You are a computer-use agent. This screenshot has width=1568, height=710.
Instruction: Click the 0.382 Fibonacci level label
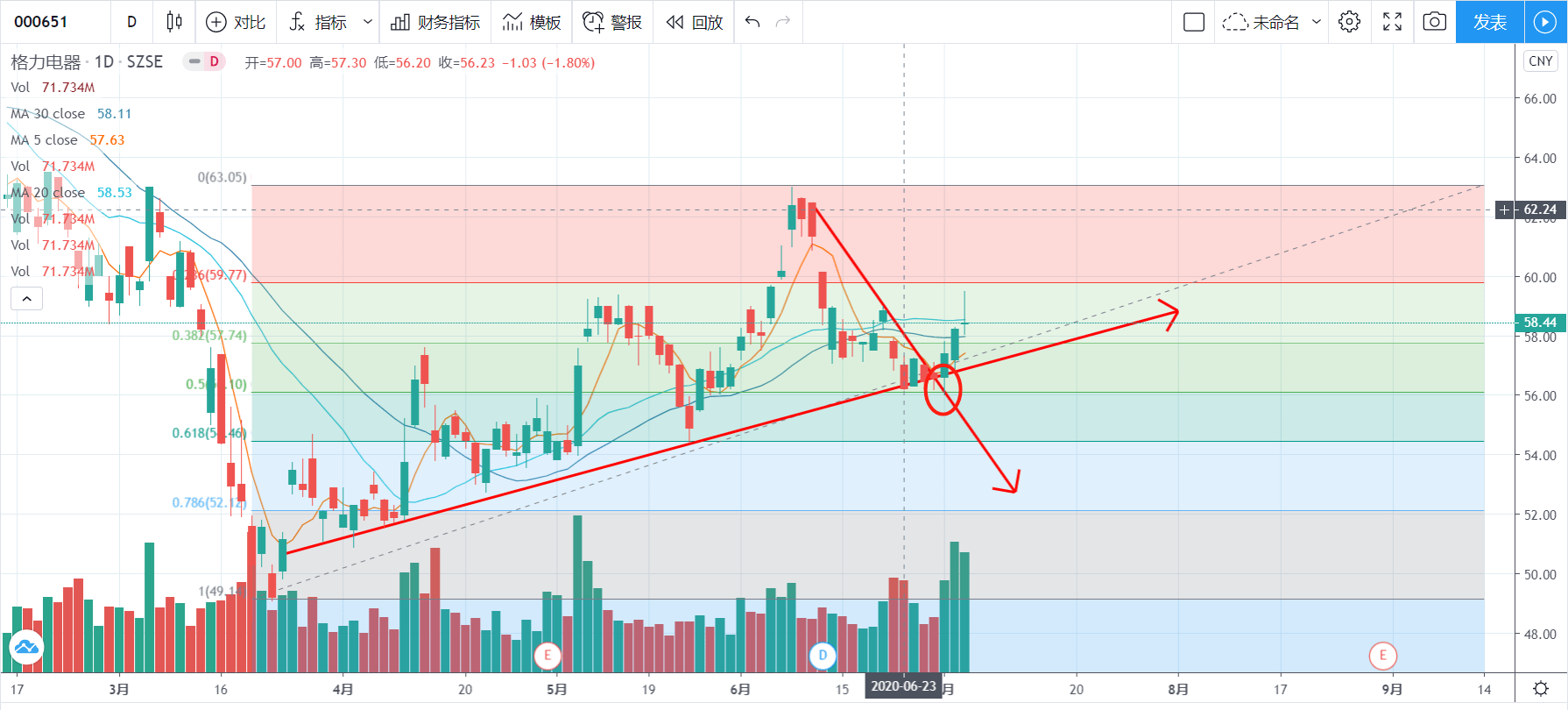[209, 336]
